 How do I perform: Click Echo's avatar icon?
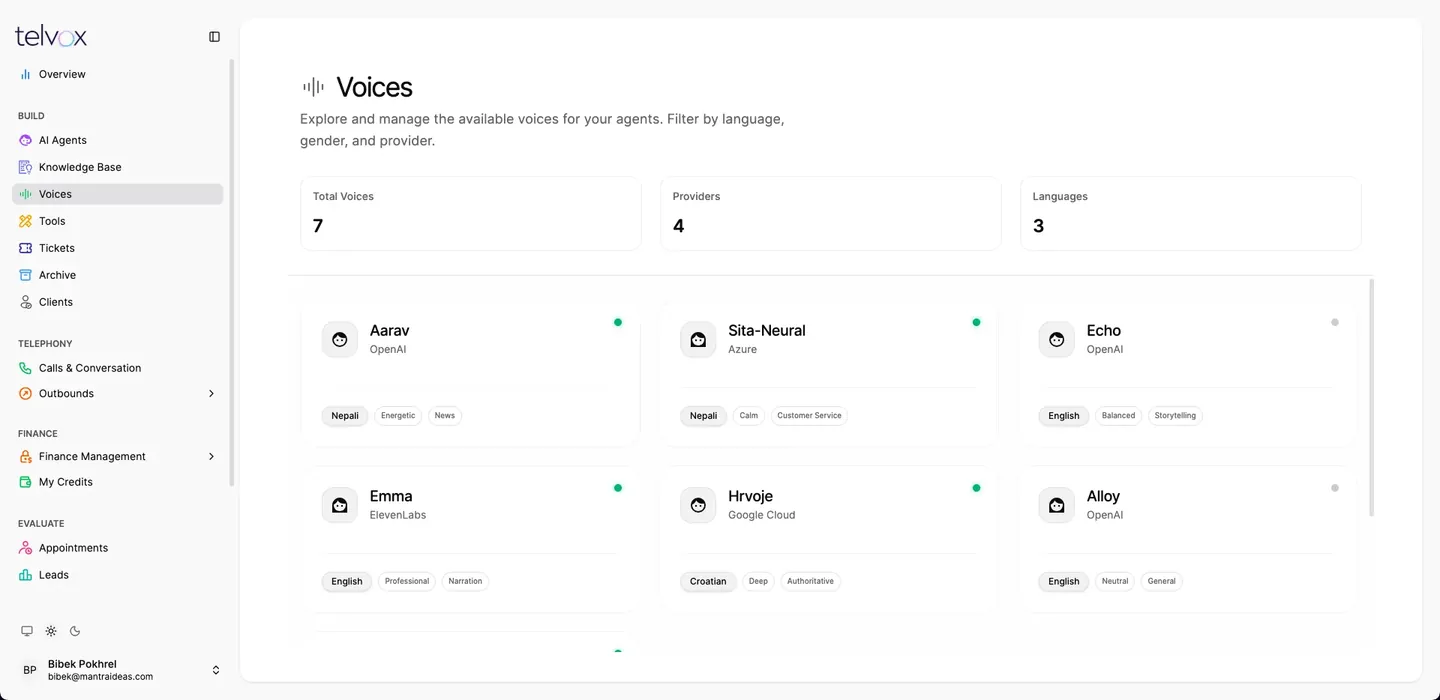point(1056,340)
